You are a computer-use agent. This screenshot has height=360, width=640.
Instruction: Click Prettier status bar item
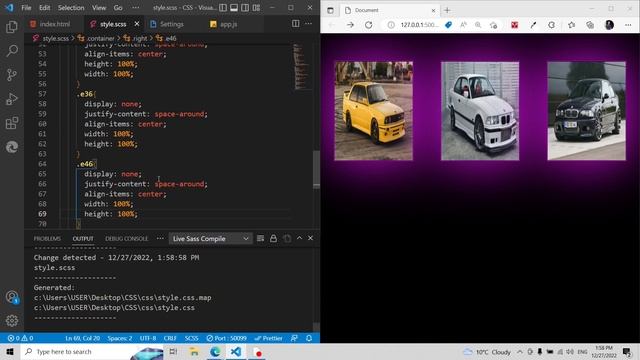pyautogui.click(x=268, y=338)
